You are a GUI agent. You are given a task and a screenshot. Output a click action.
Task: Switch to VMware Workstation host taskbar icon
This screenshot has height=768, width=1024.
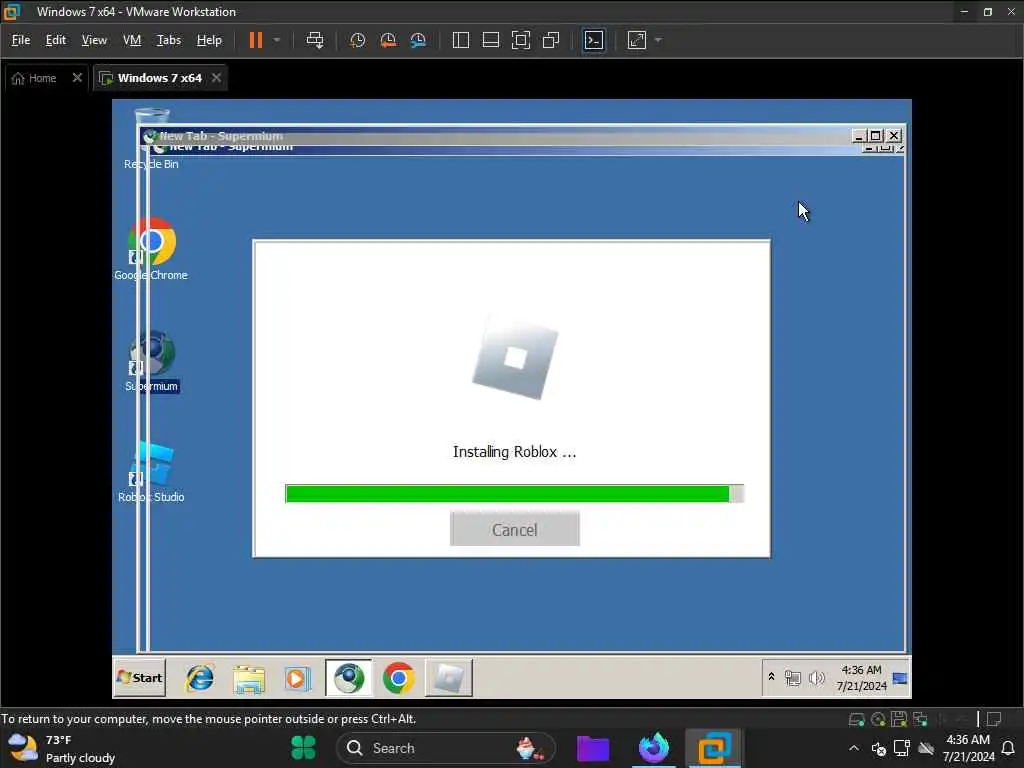click(714, 748)
